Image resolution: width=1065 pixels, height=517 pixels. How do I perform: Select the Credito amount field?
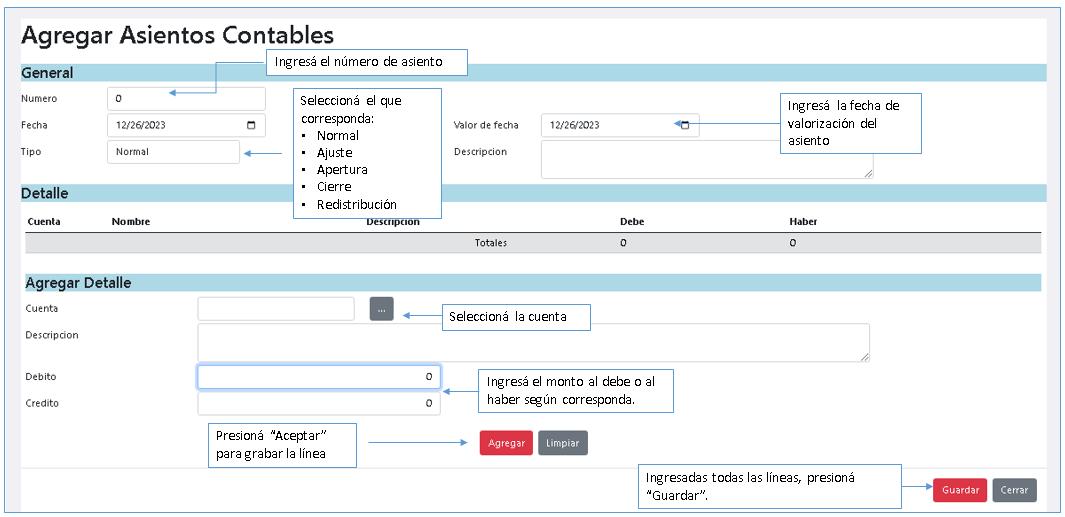click(x=318, y=403)
